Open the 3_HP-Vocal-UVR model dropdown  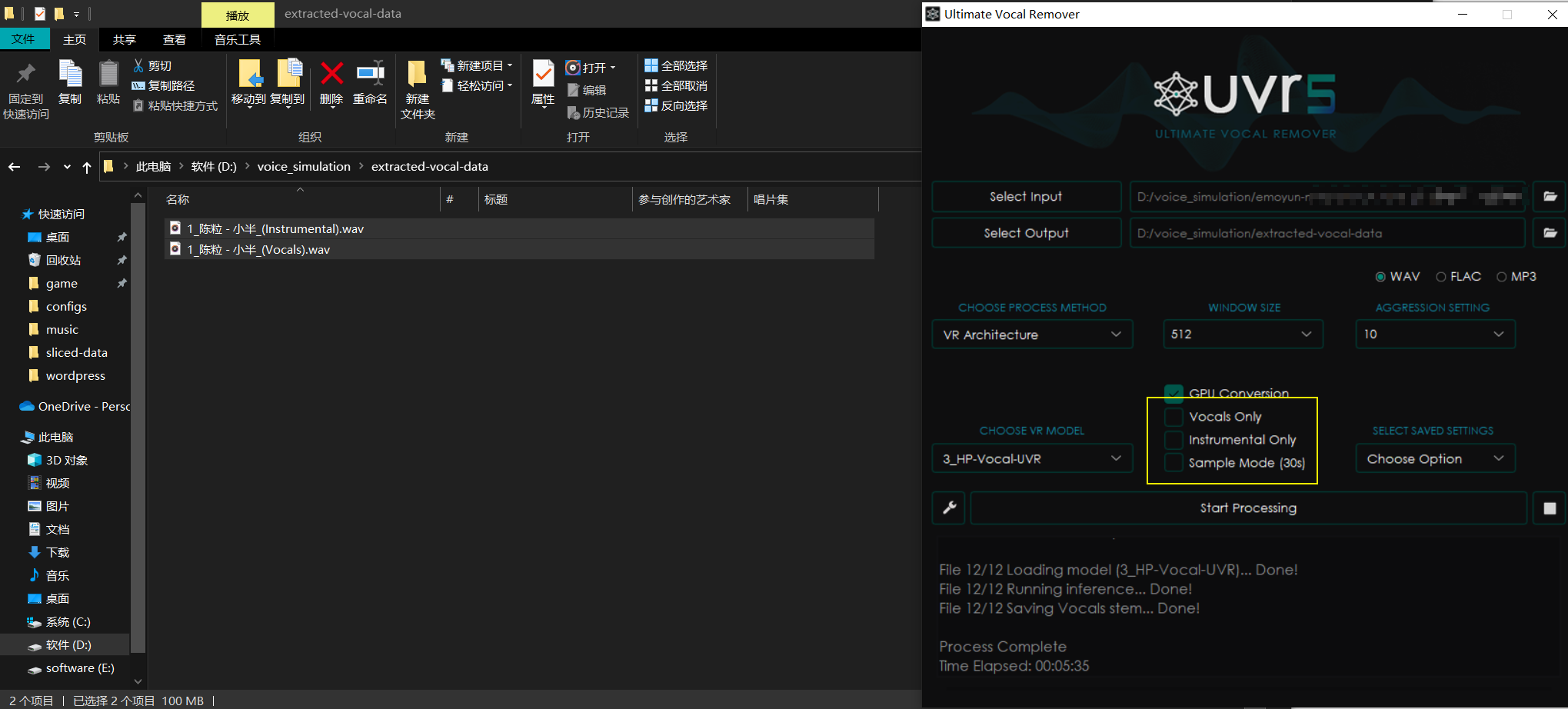(x=1032, y=459)
